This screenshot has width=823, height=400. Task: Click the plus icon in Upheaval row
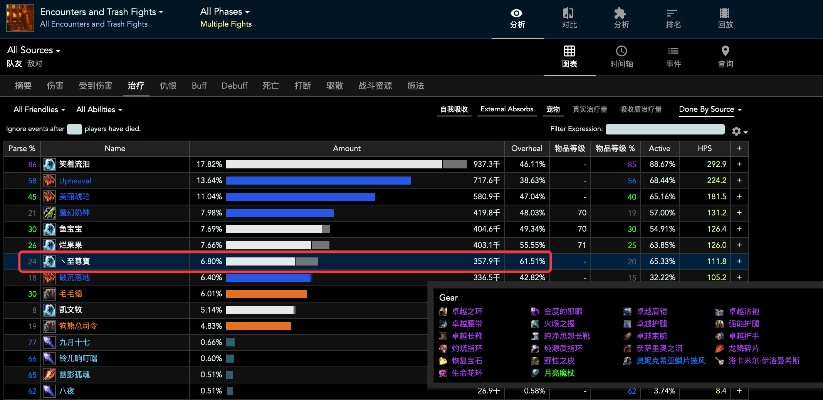[x=739, y=180]
